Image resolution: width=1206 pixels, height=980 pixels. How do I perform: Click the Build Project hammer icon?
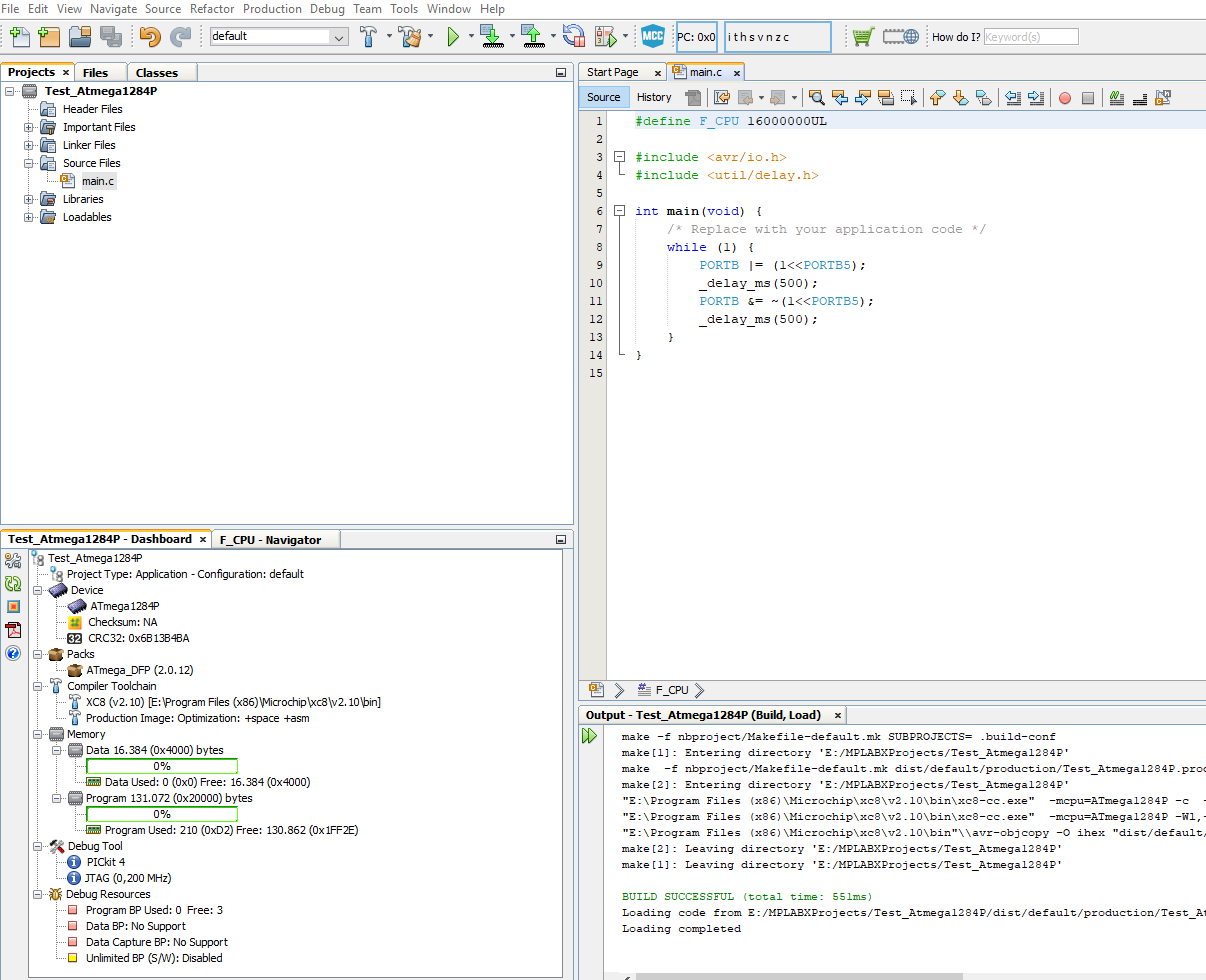tap(368, 37)
